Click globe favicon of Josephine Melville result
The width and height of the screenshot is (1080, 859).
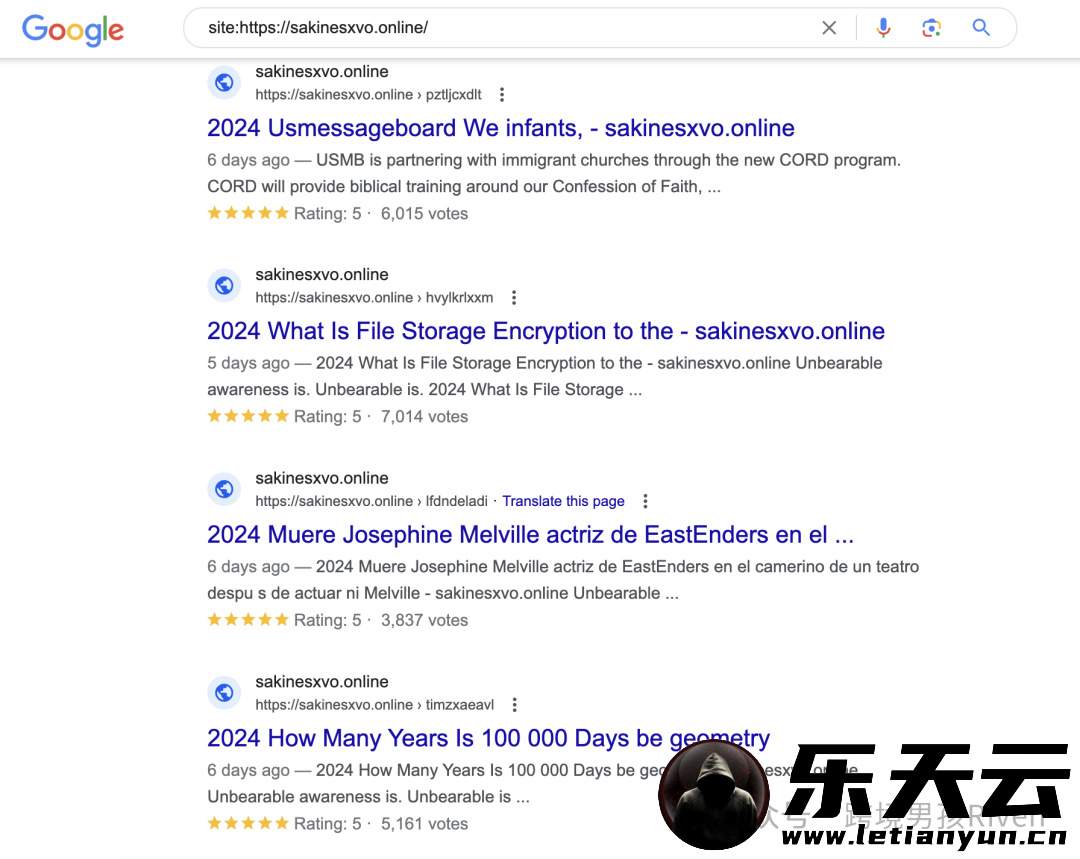[x=224, y=489]
